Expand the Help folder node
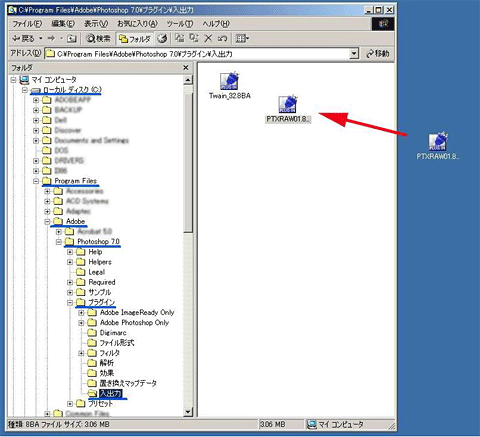The height and width of the screenshot is (437, 480). click(70, 252)
